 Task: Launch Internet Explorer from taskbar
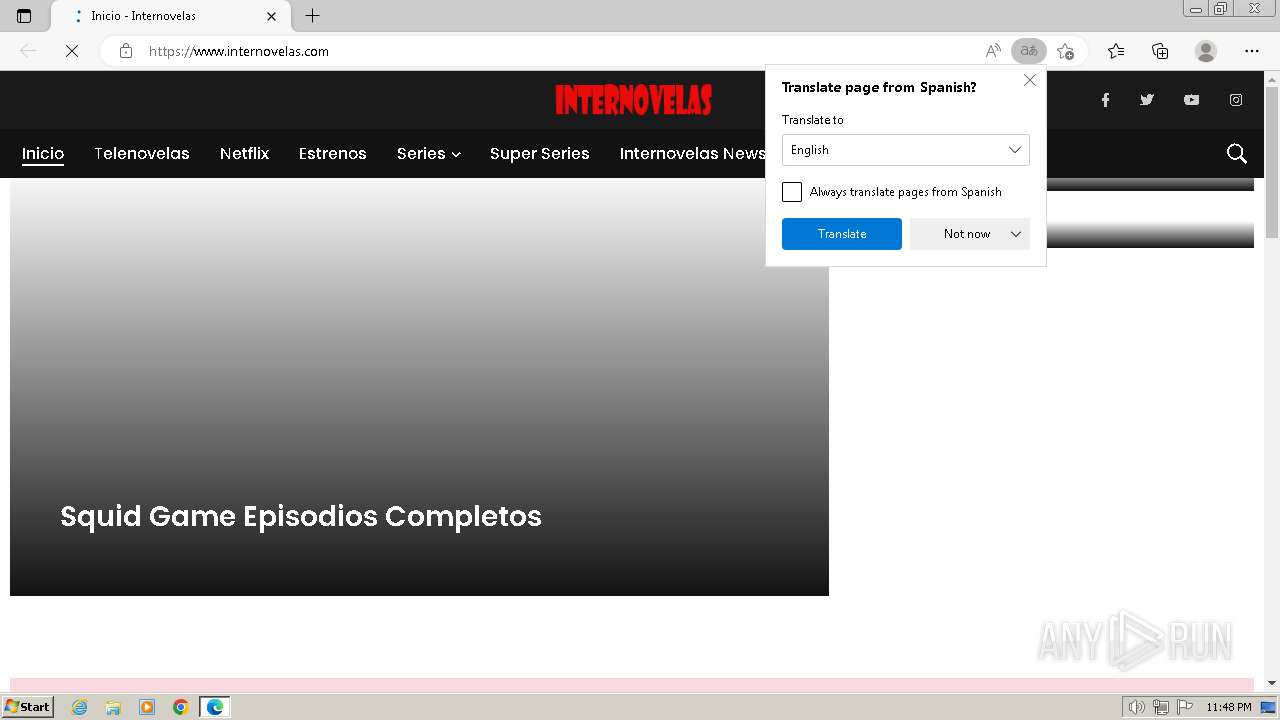coord(80,707)
